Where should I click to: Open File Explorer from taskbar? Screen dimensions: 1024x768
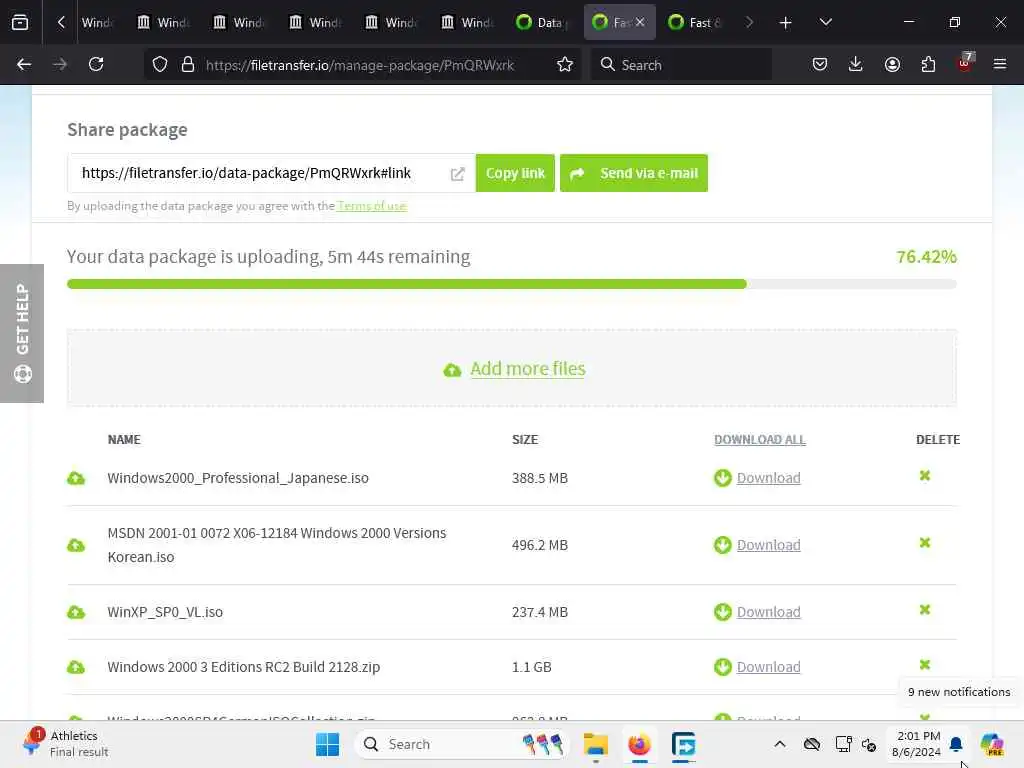tap(596, 744)
